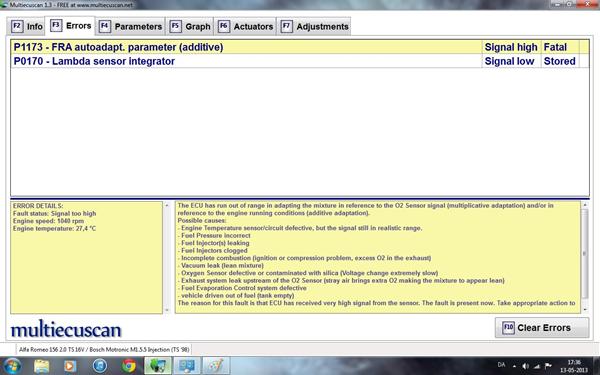Click the description panel scroll up arrow
The width and height of the screenshot is (600, 375).
(x=584, y=205)
